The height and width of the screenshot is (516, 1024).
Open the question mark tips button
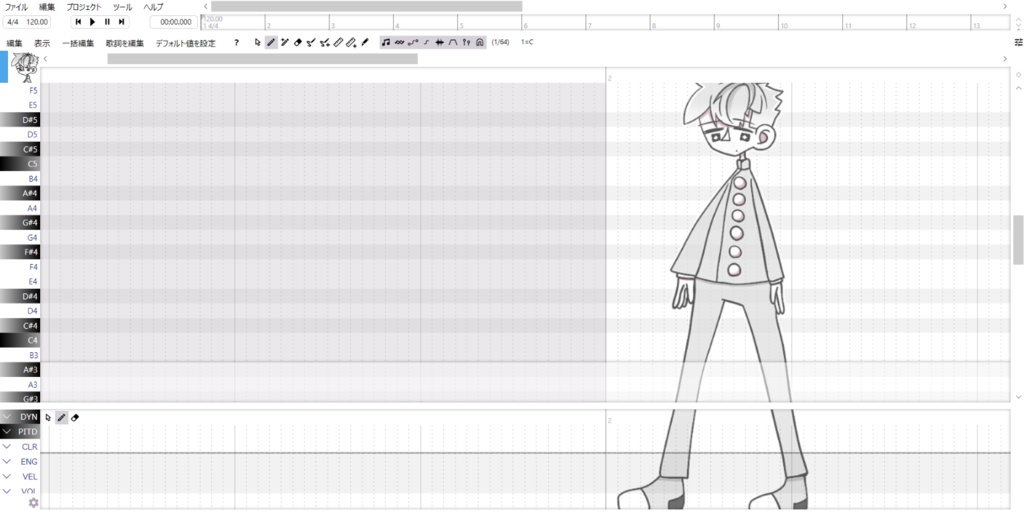(236, 42)
